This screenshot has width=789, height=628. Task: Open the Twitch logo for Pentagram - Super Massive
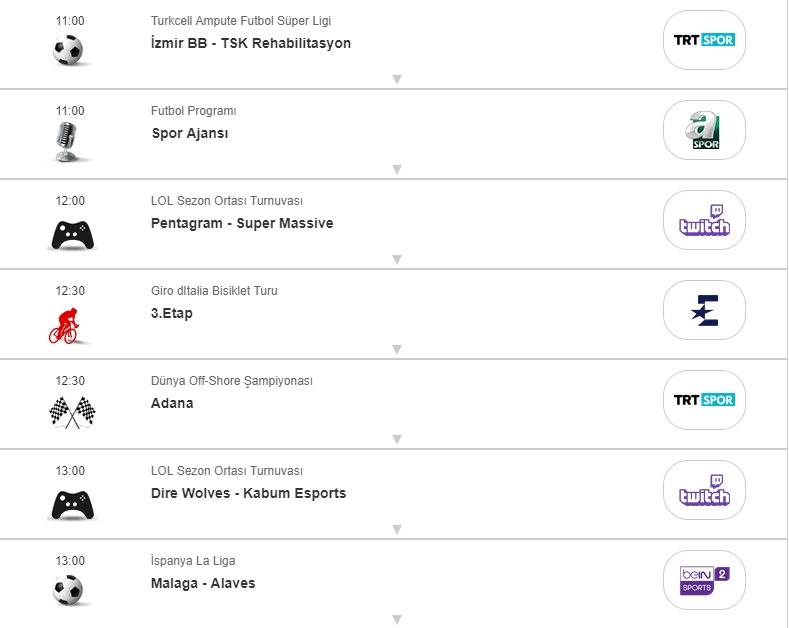click(705, 220)
